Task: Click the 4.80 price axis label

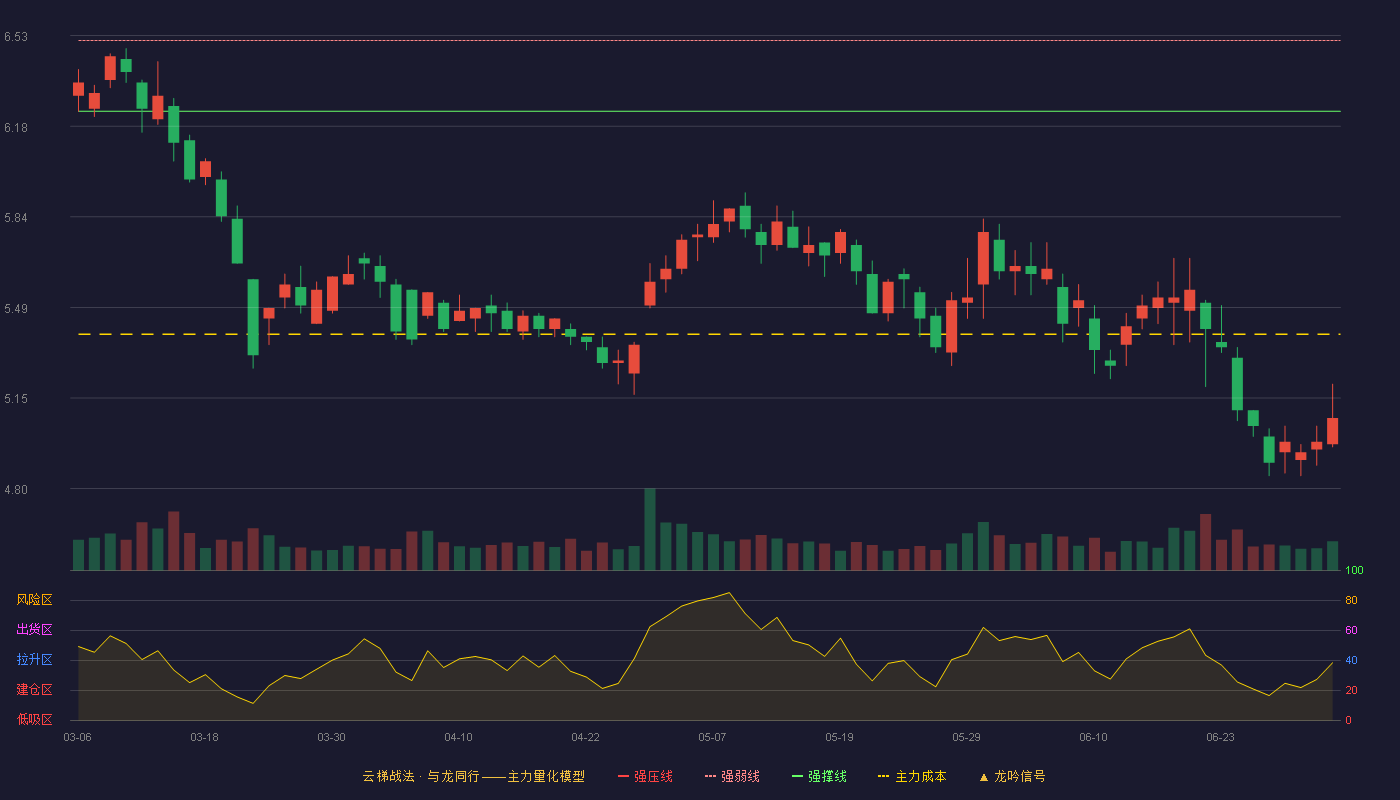Action: (15, 490)
